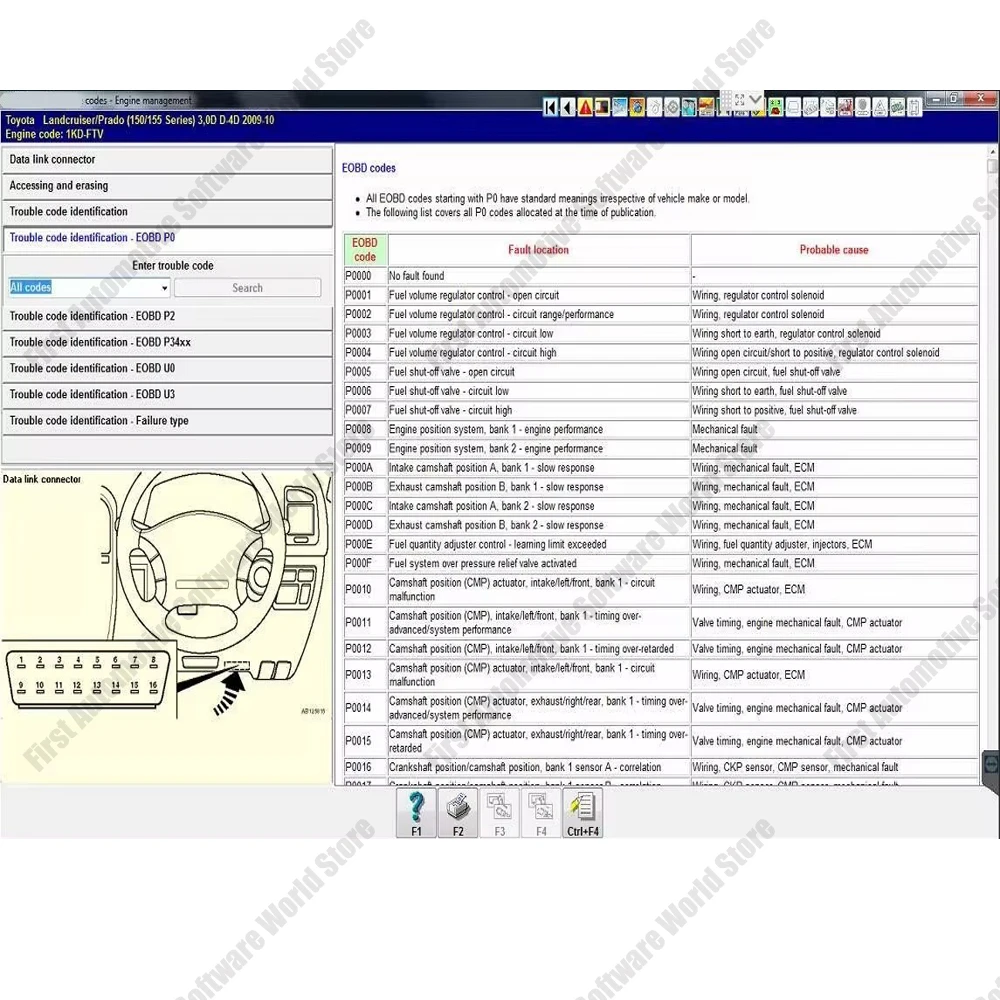Screen dimensions: 1000x1000
Task: Click the outlined triangle toolbar icon
Action: (879, 108)
